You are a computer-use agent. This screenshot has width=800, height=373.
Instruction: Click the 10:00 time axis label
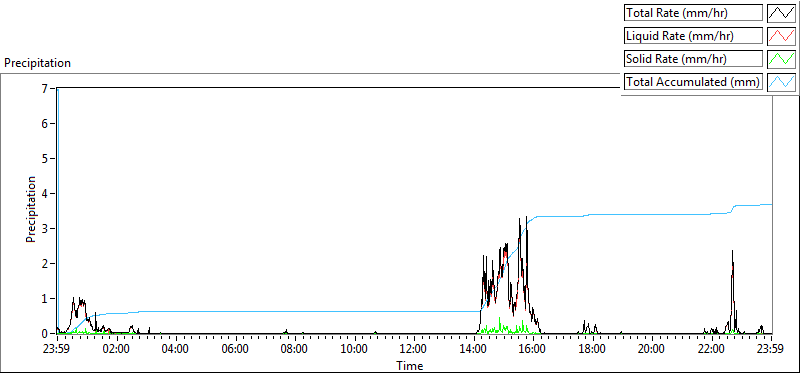click(x=355, y=350)
